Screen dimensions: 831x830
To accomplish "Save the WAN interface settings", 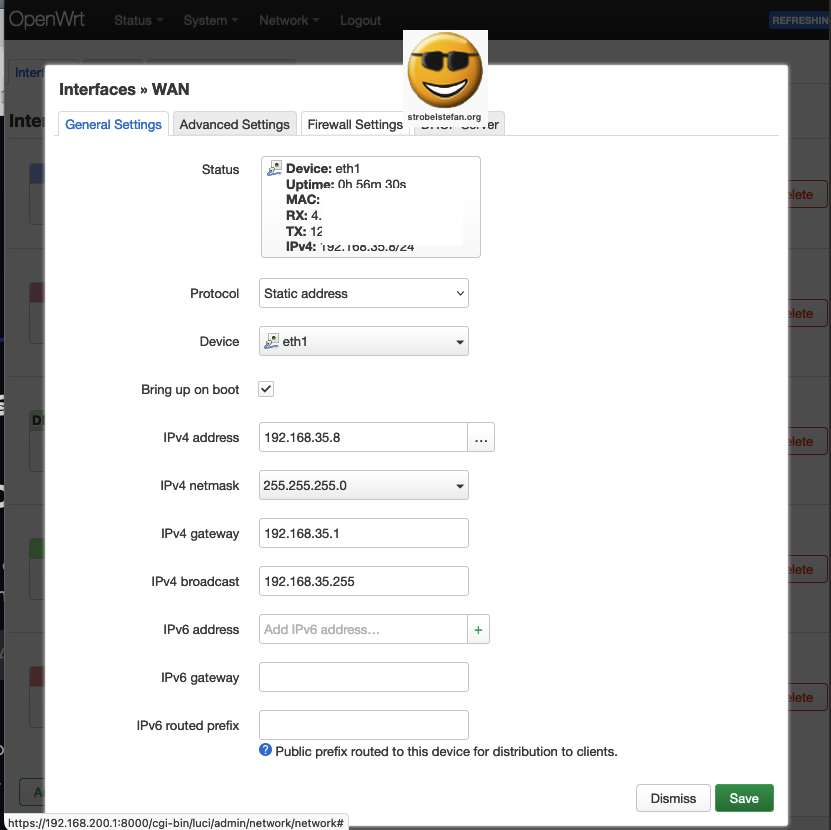I will click(744, 798).
